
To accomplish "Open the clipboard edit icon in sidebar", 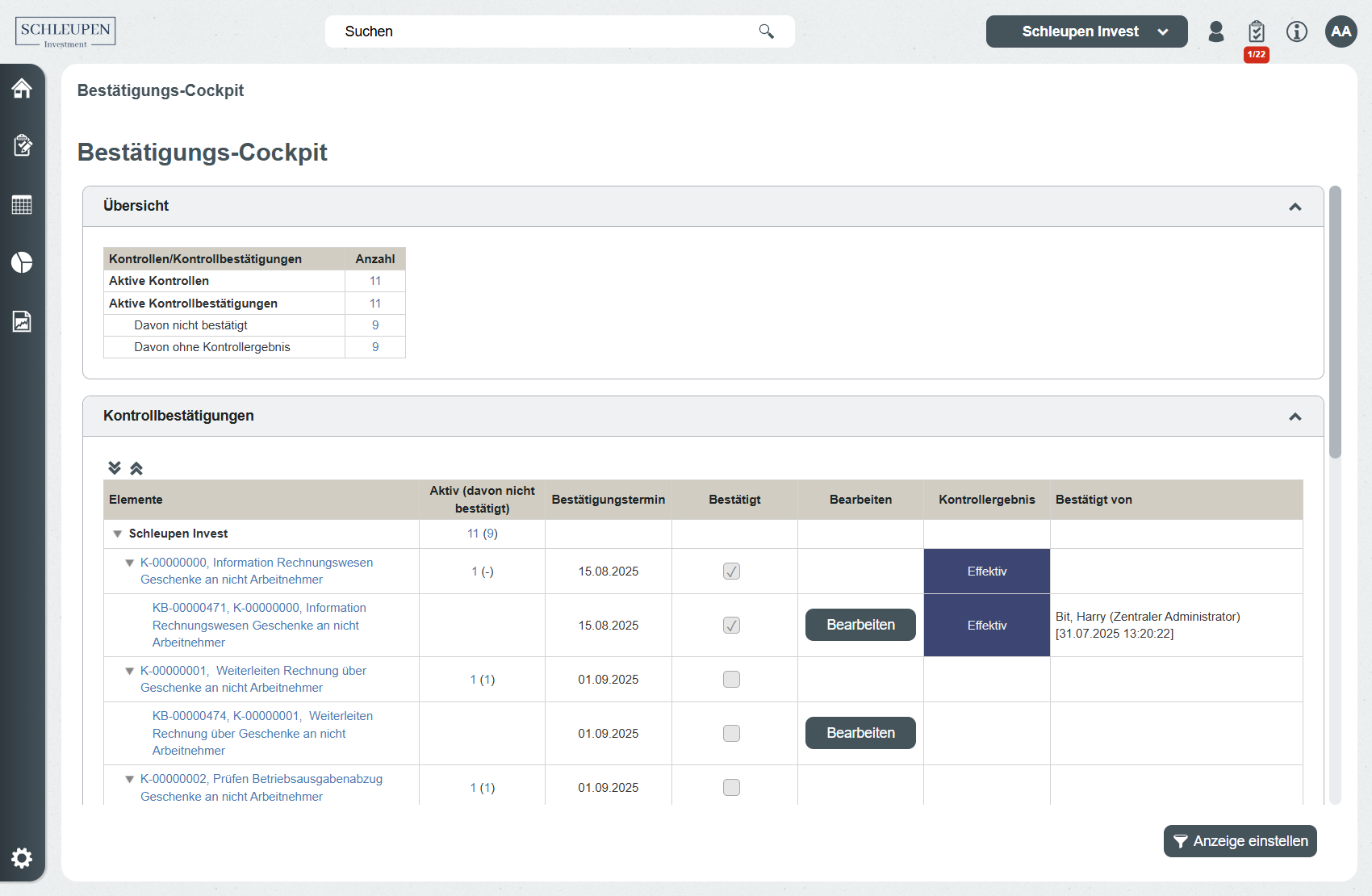I will [x=22, y=145].
